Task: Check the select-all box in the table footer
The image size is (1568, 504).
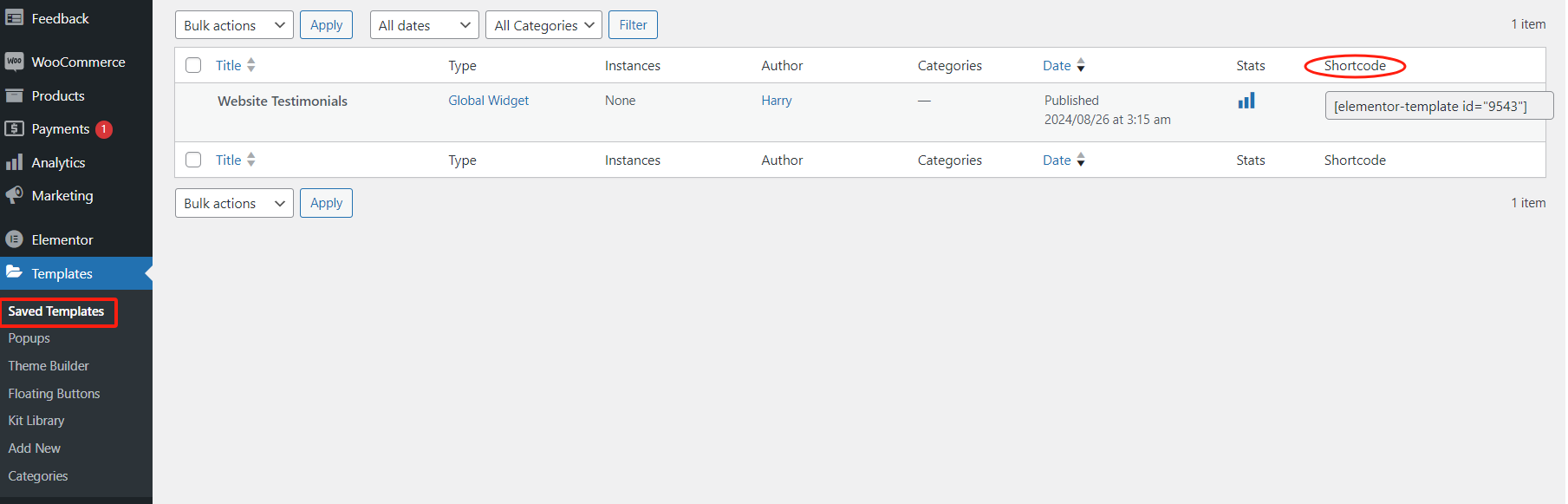Action: pos(193,160)
